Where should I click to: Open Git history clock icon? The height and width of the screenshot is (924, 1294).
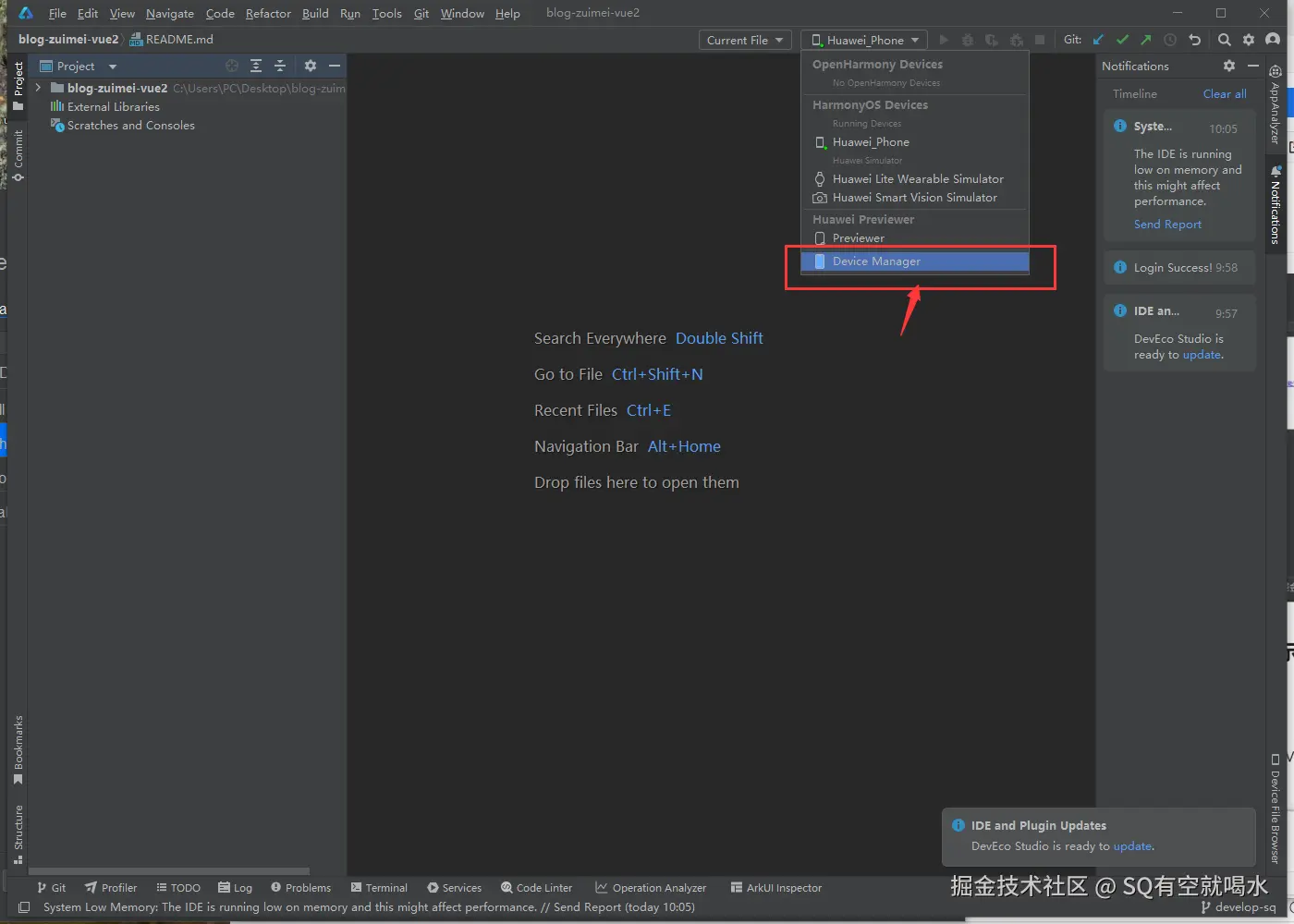coord(1170,40)
